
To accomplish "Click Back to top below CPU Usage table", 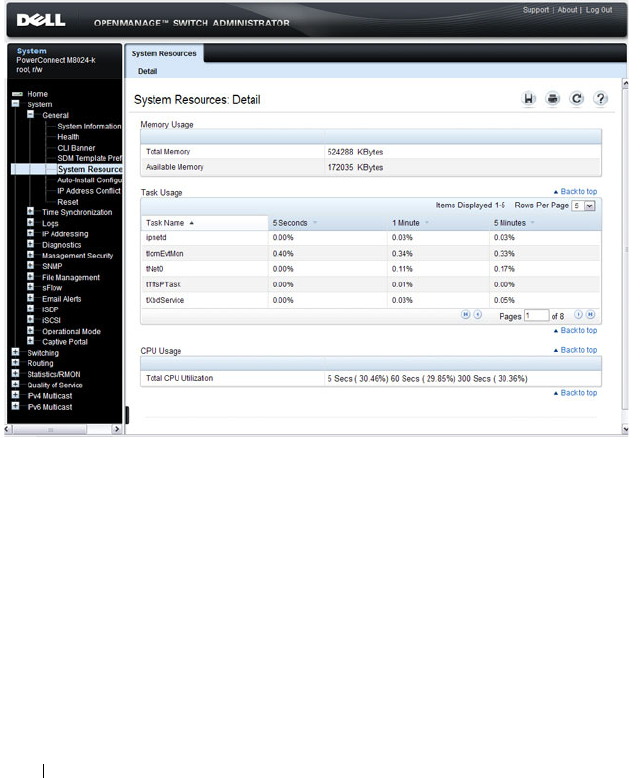I will (x=576, y=393).
